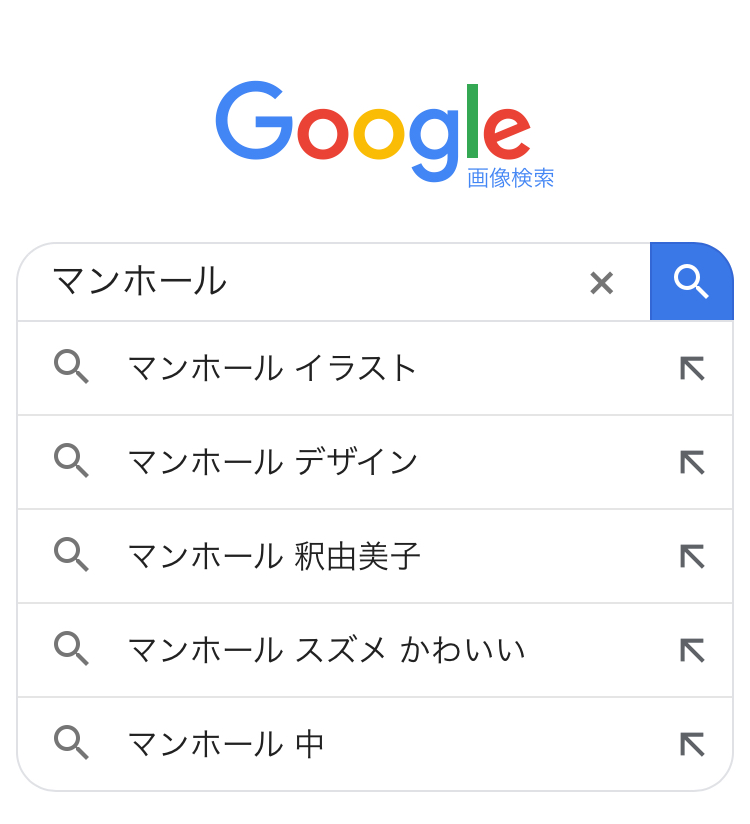The width and height of the screenshot is (750, 824).
Task: Pick suggestion マンホール スズメ かわいい
Action: coord(326,650)
